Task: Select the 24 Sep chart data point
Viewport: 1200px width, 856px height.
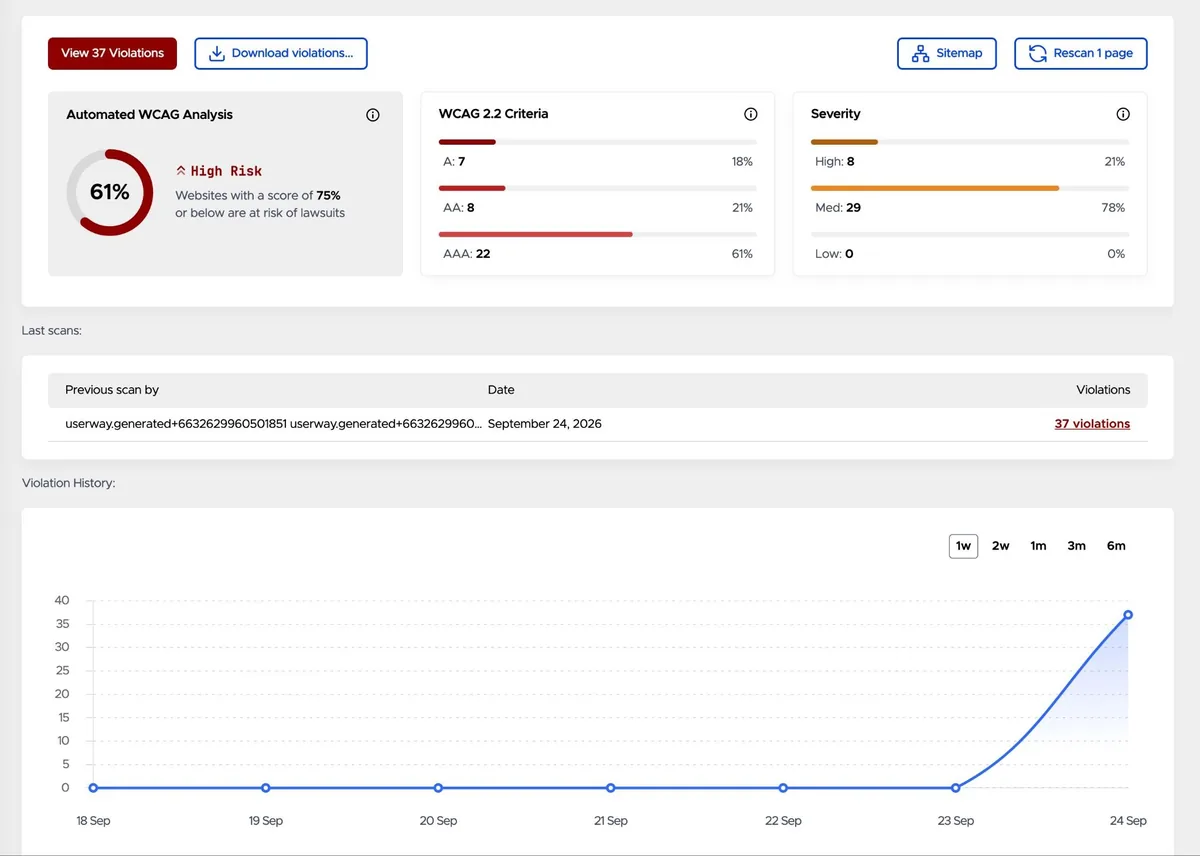Action: point(1128,615)
